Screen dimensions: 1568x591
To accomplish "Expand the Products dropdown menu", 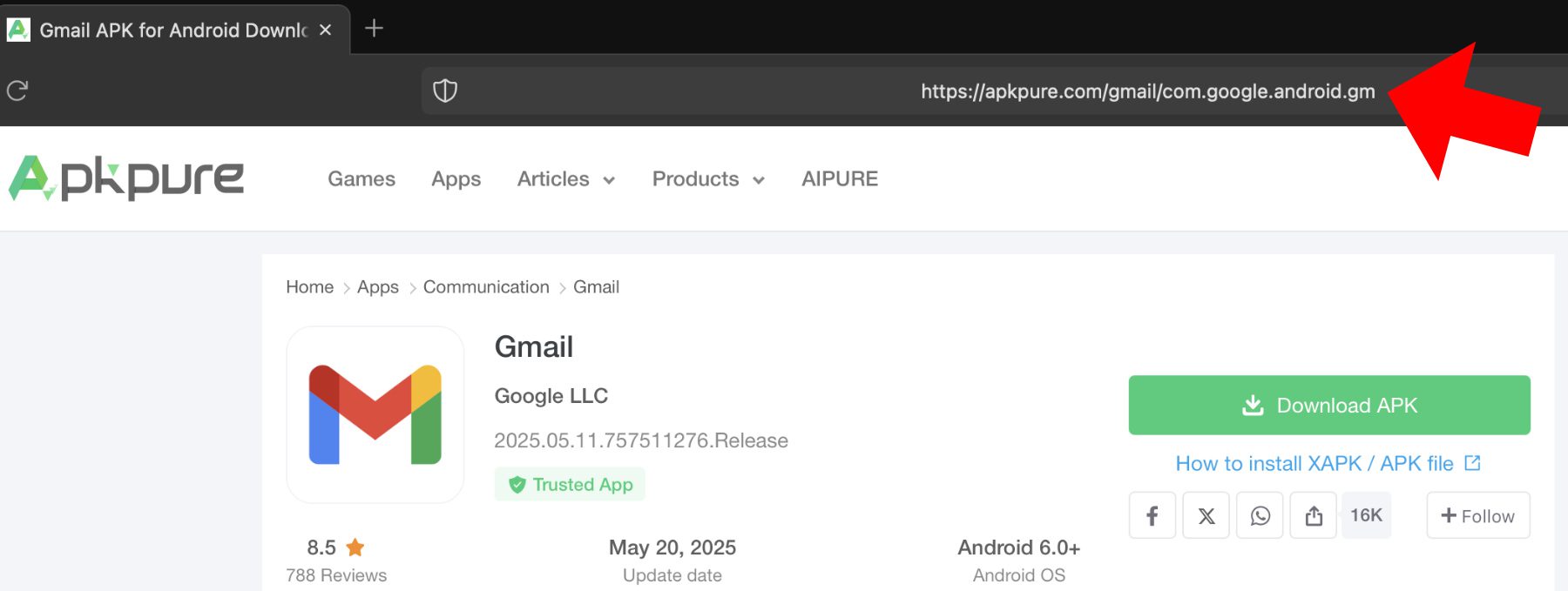I will click(x=708, y=179).
